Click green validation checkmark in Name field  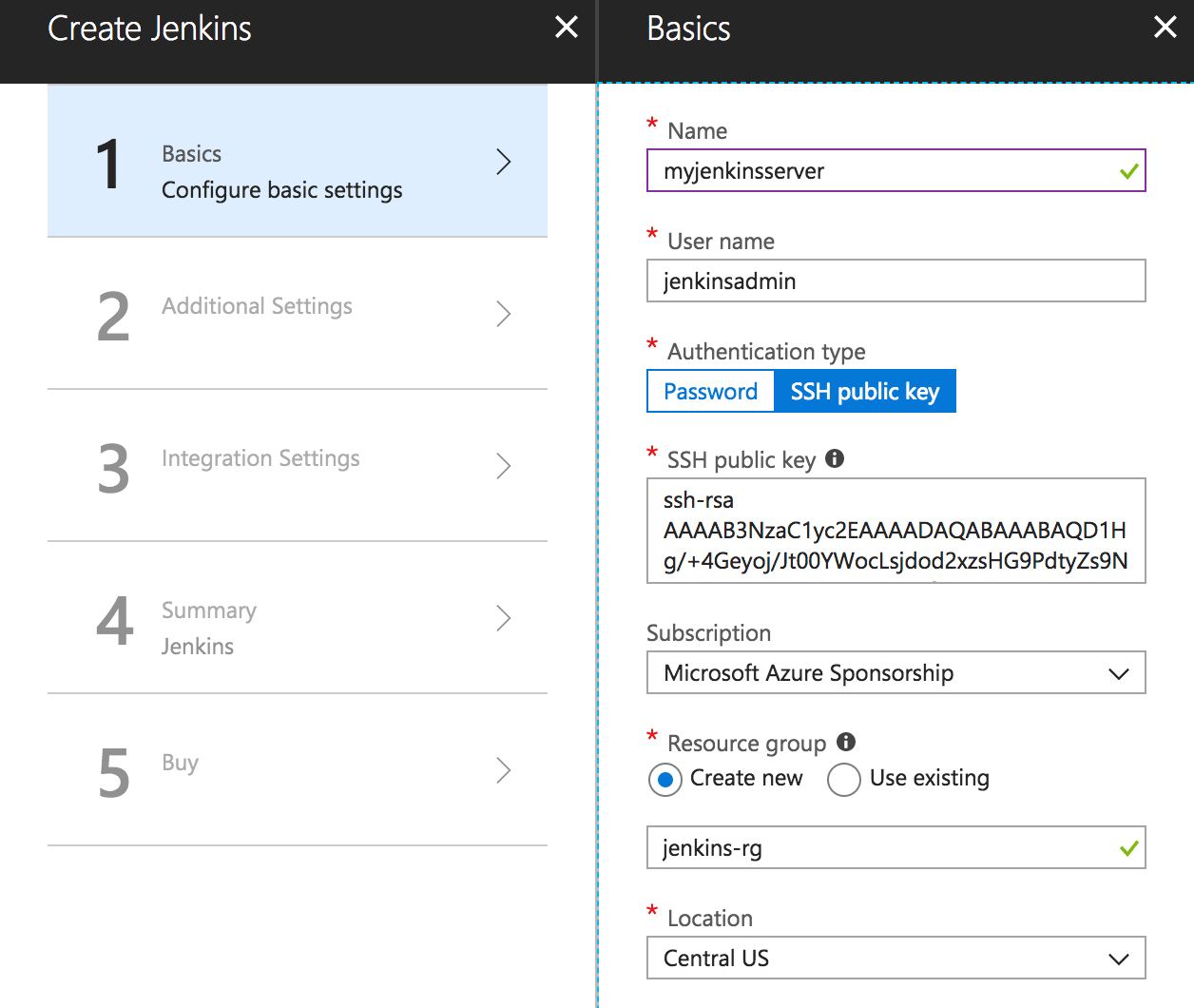point(1128,172)
